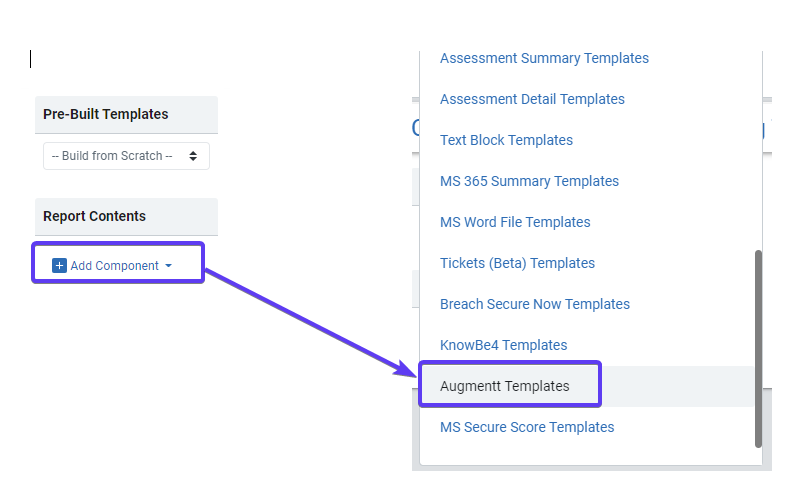Choose MS Secure Score Templates
Screen dimensions: 796x489
(527, 427)
